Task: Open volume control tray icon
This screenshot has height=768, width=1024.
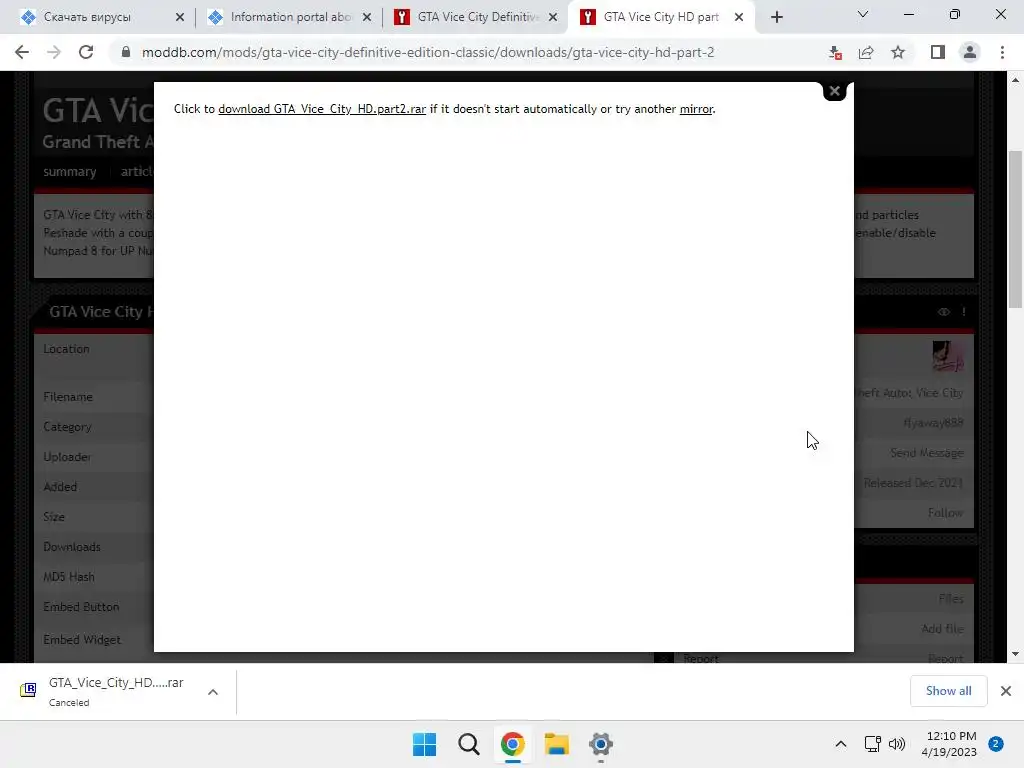Action: coord(897,744)
